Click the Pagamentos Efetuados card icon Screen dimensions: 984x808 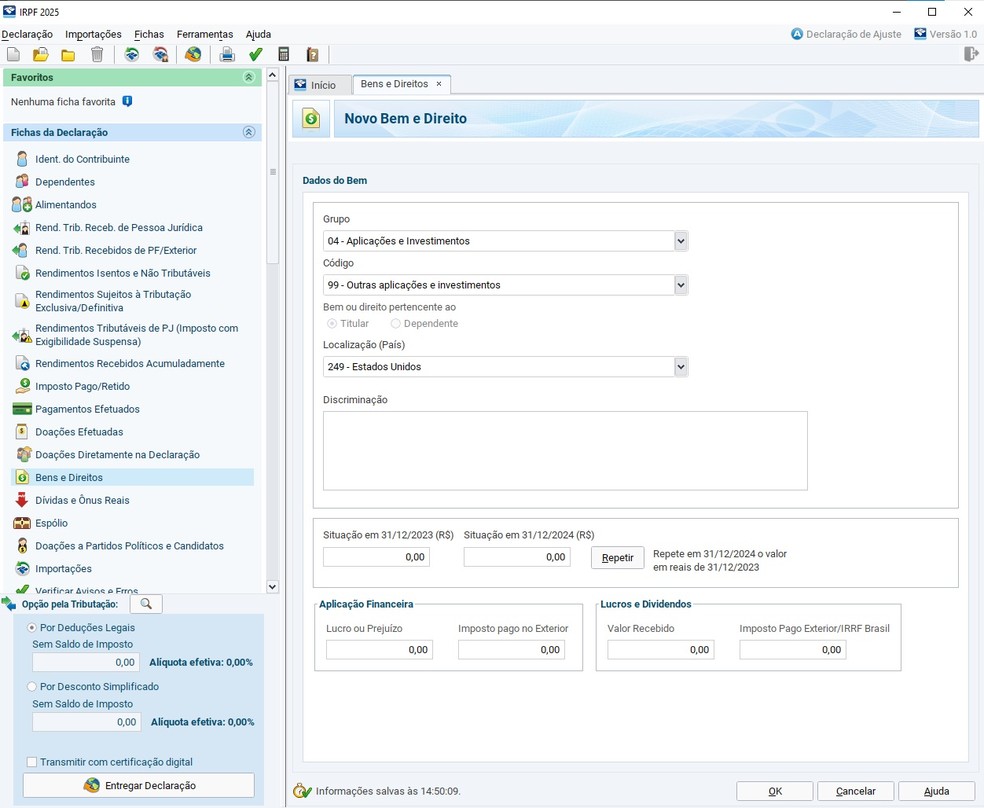[22, 409]
